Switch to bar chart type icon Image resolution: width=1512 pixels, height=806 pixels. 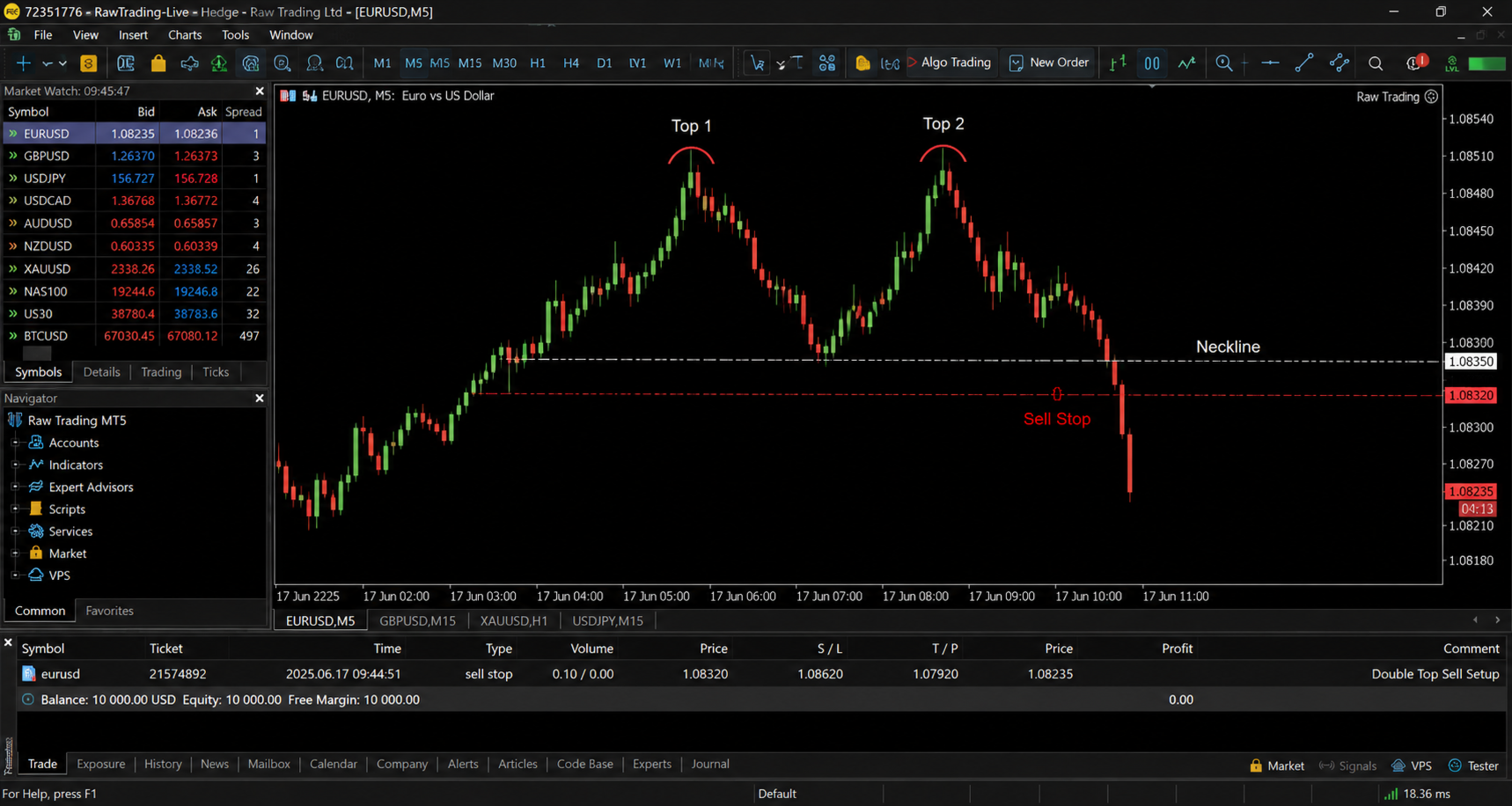[1118, 63]
